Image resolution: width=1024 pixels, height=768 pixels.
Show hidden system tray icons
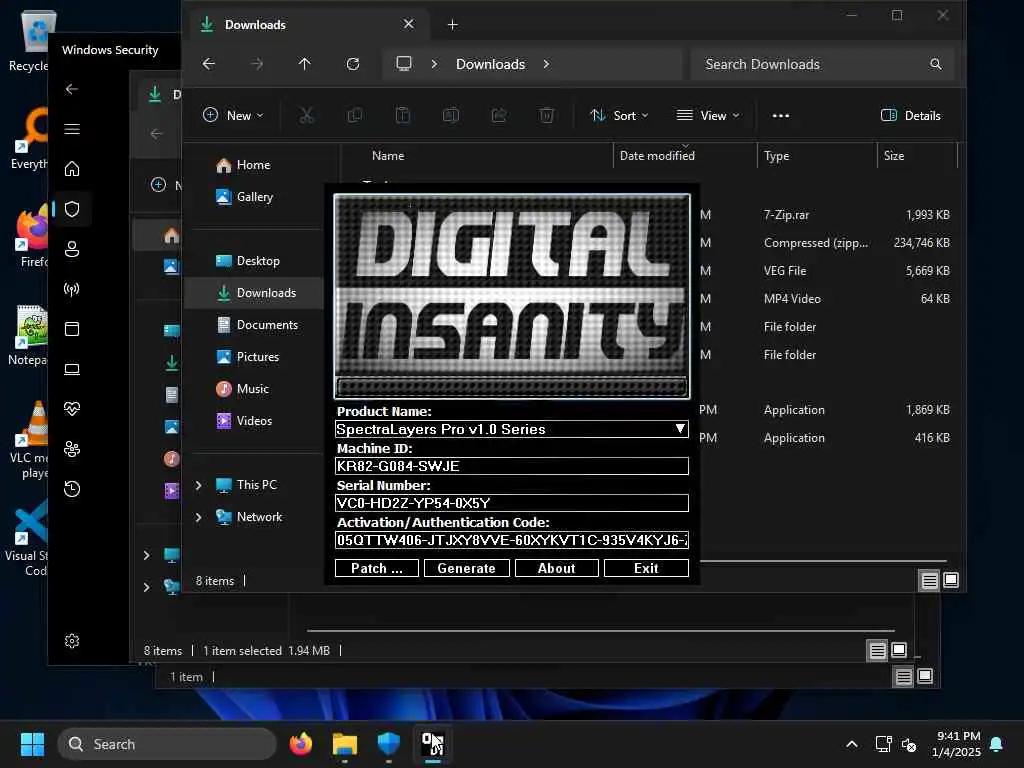852,744
